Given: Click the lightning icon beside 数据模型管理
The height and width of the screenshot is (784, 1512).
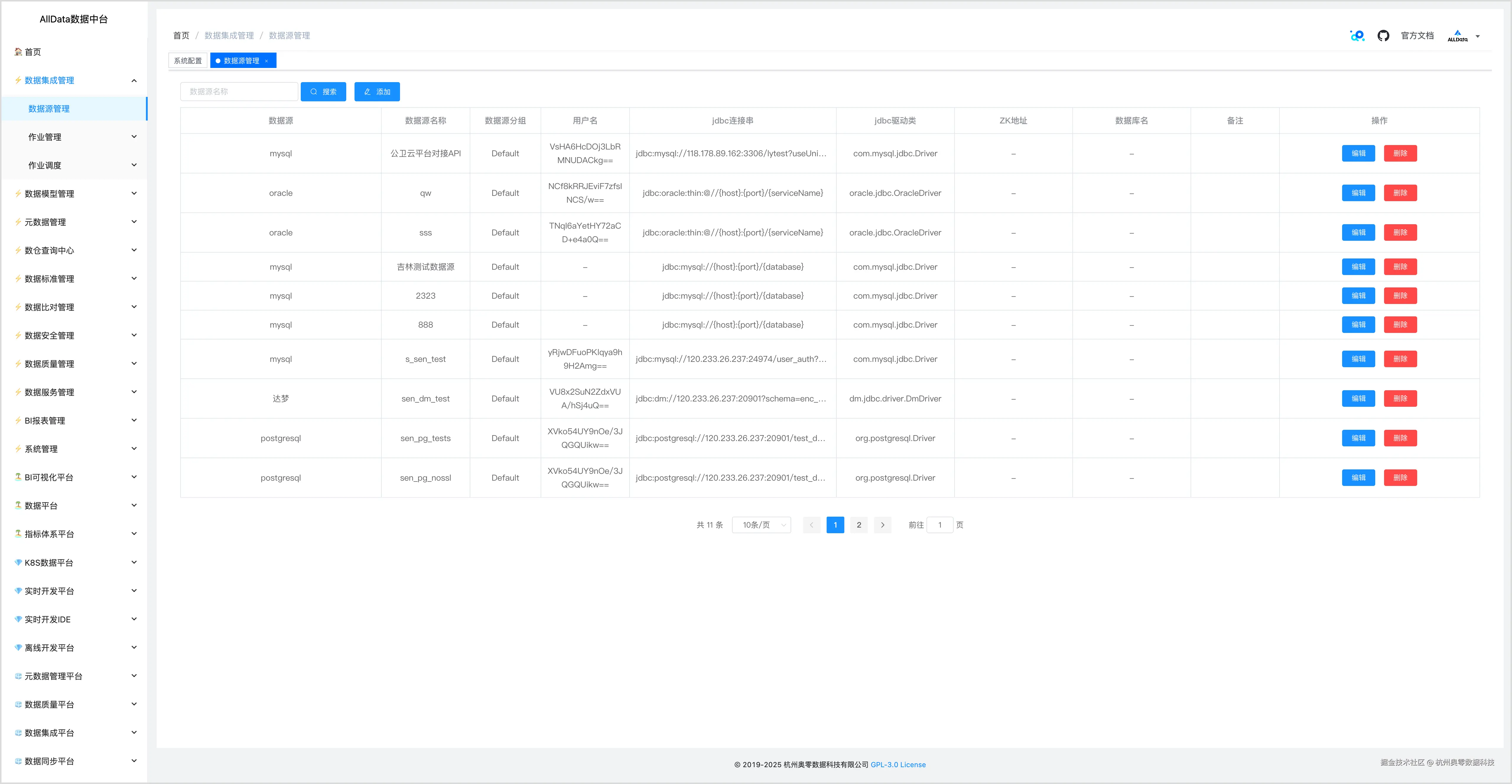Looking at the screenshot, I should pos(18,194).
